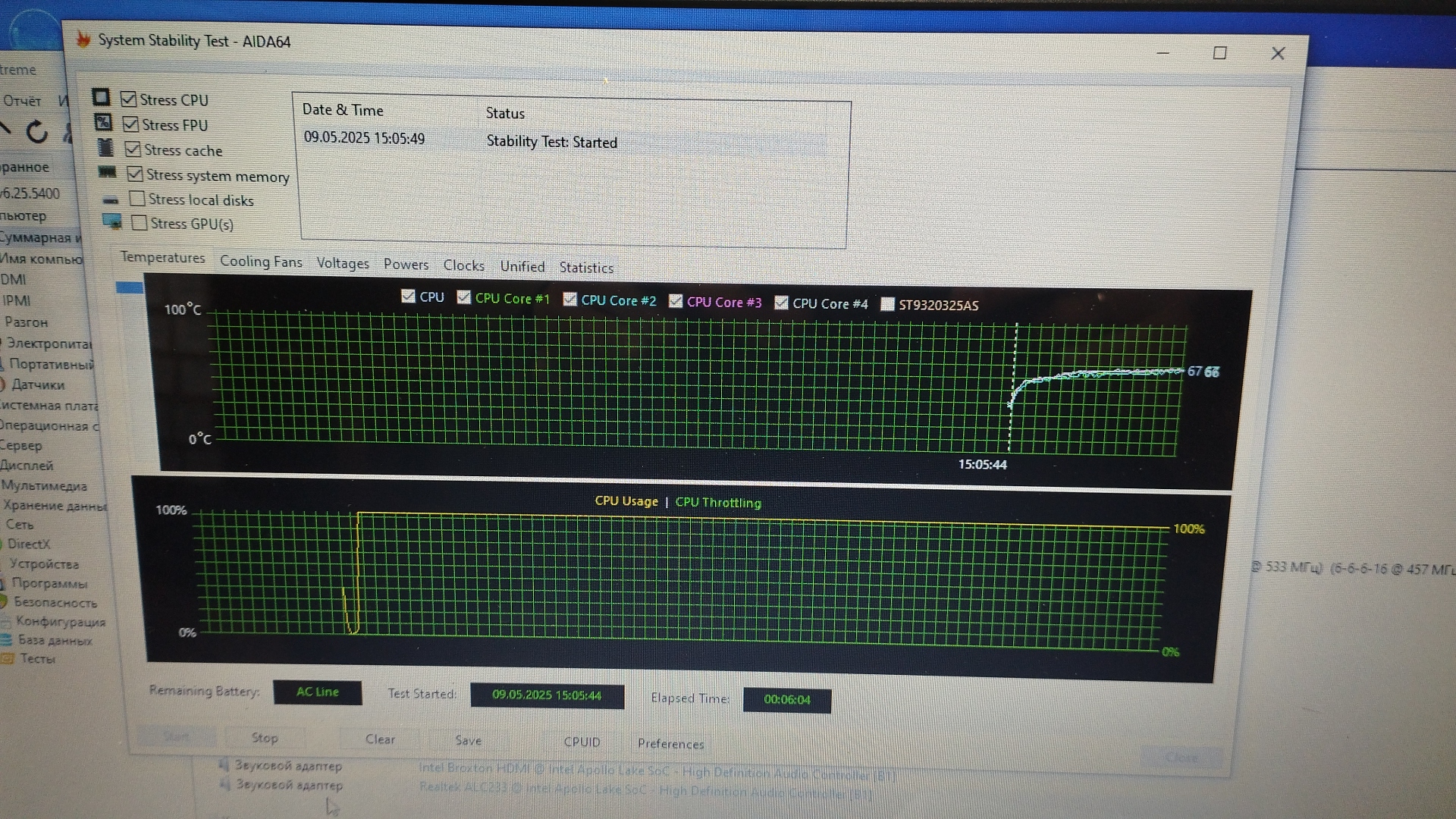
Task: Open the Preferences button
Action: click(670, 744)
